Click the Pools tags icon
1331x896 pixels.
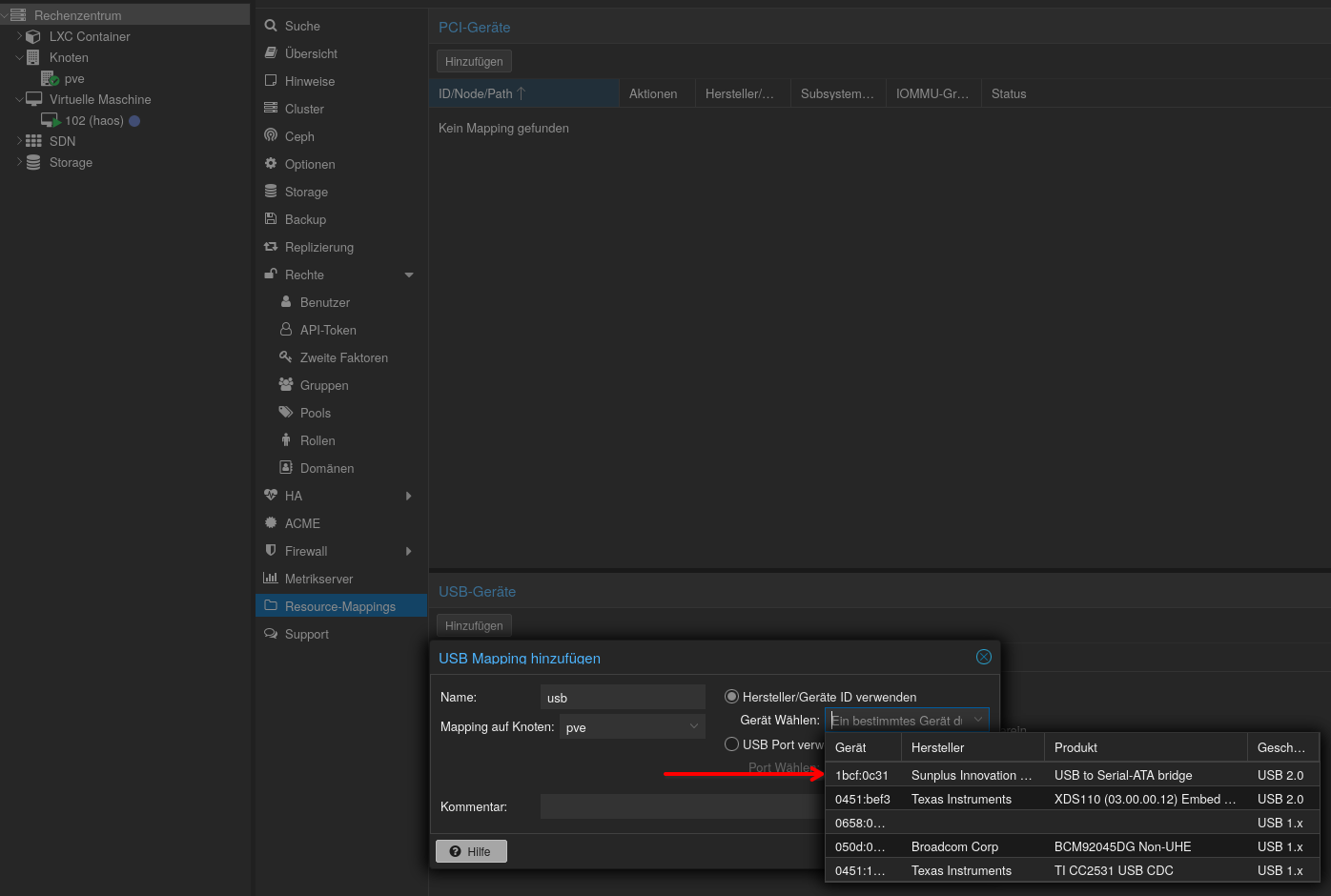[286, 413]
